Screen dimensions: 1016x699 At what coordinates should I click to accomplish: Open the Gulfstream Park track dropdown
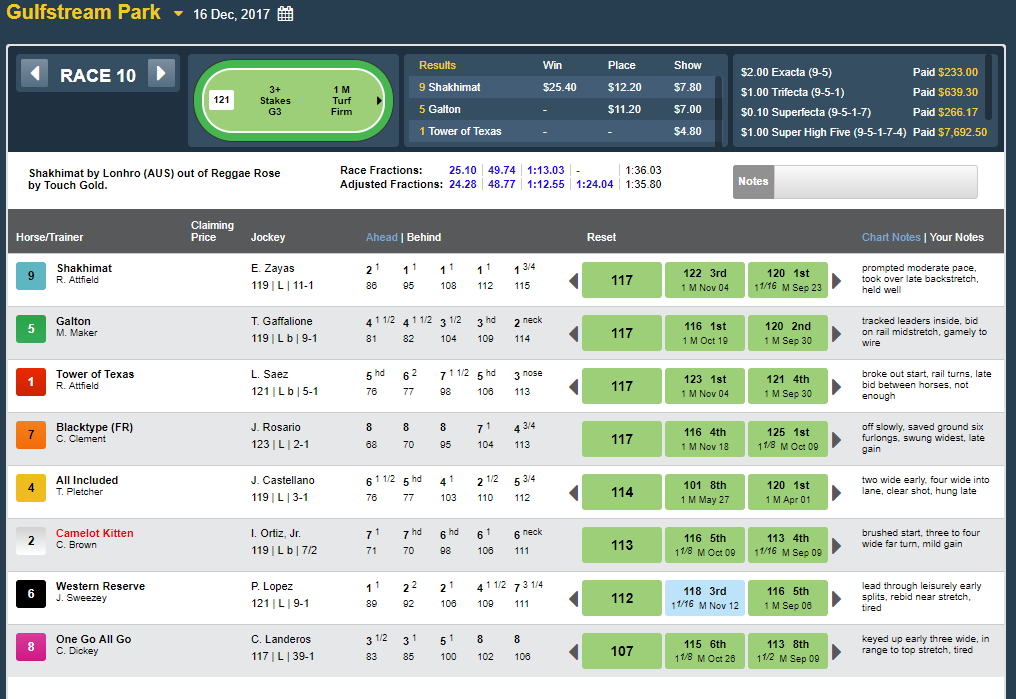coord(178,14)
